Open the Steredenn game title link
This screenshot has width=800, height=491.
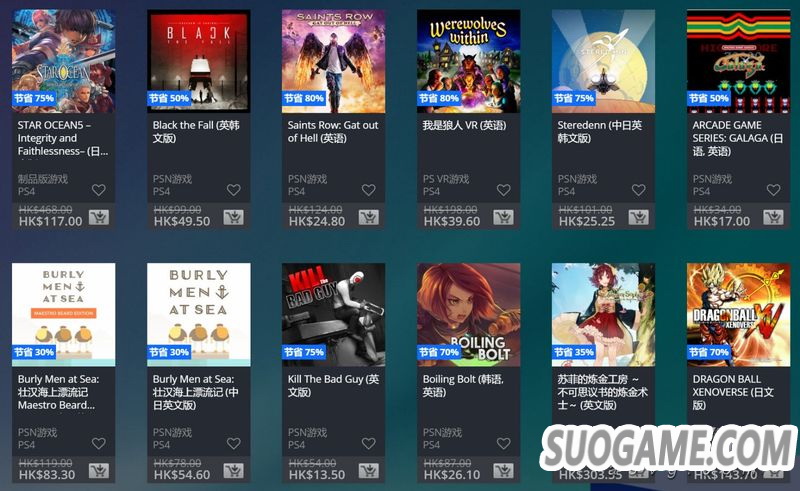click(x=599, y=132)
